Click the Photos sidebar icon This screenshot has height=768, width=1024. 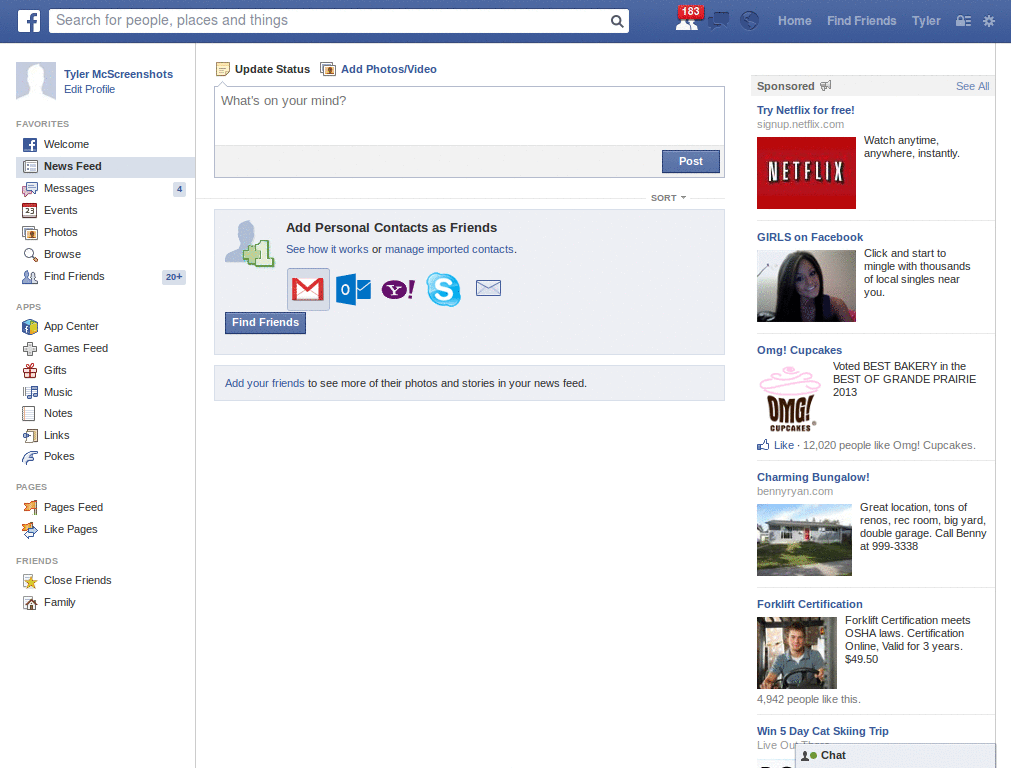tap(30, 232)
